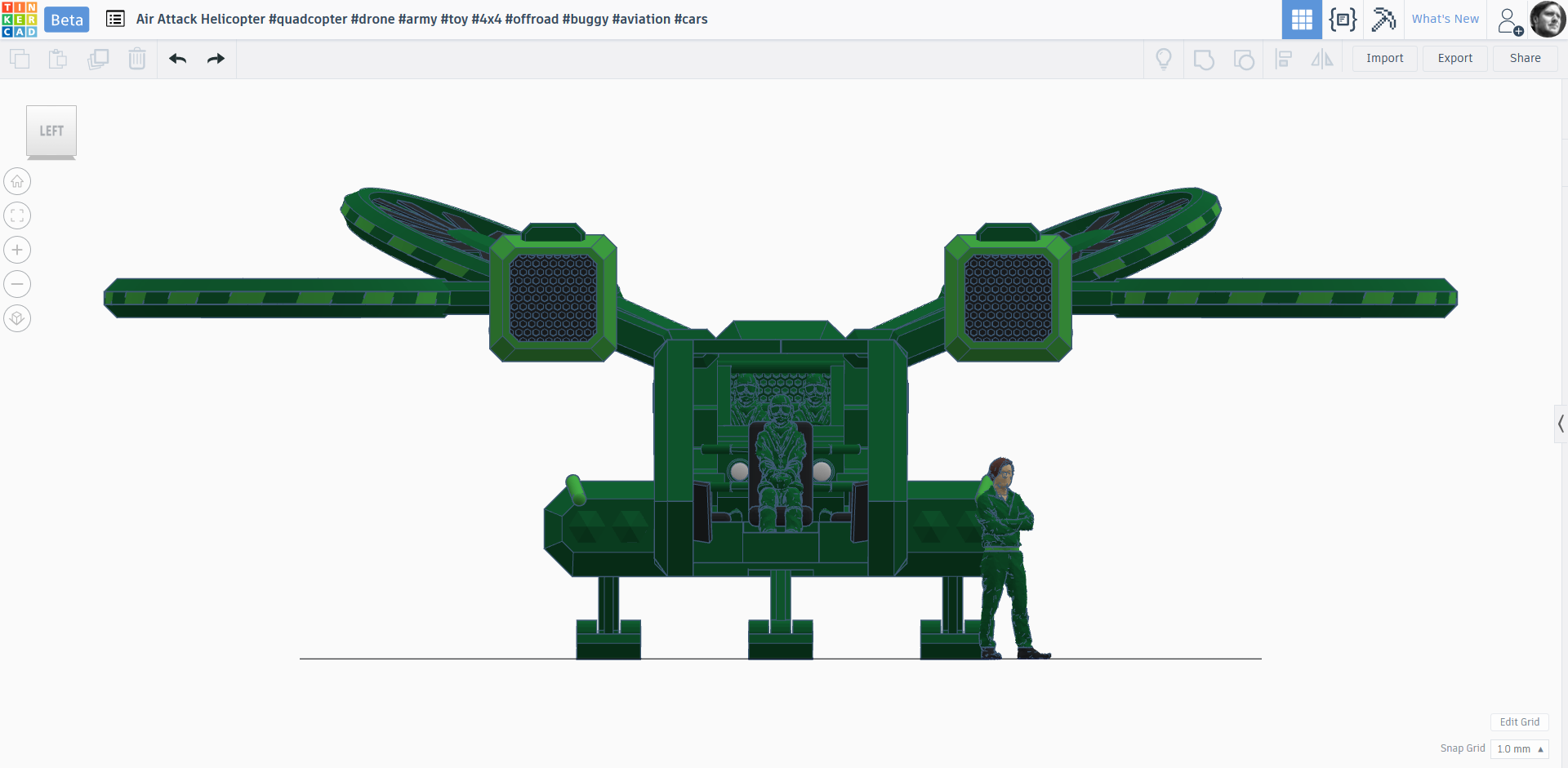This screenshot has height=768, width=1568.
Task: Open What's New link
Action: (x=1445, y=19)
